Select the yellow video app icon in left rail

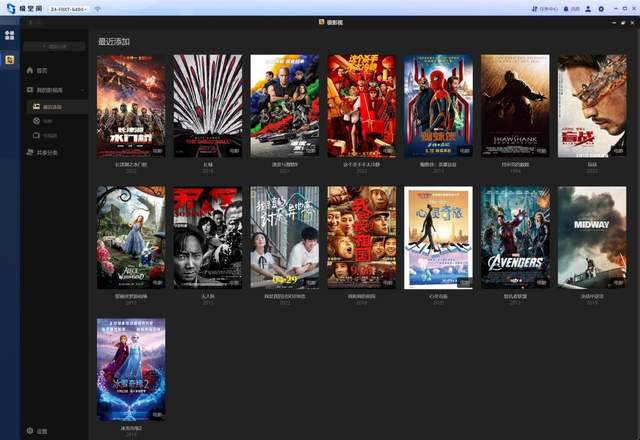tap(9, 60)
